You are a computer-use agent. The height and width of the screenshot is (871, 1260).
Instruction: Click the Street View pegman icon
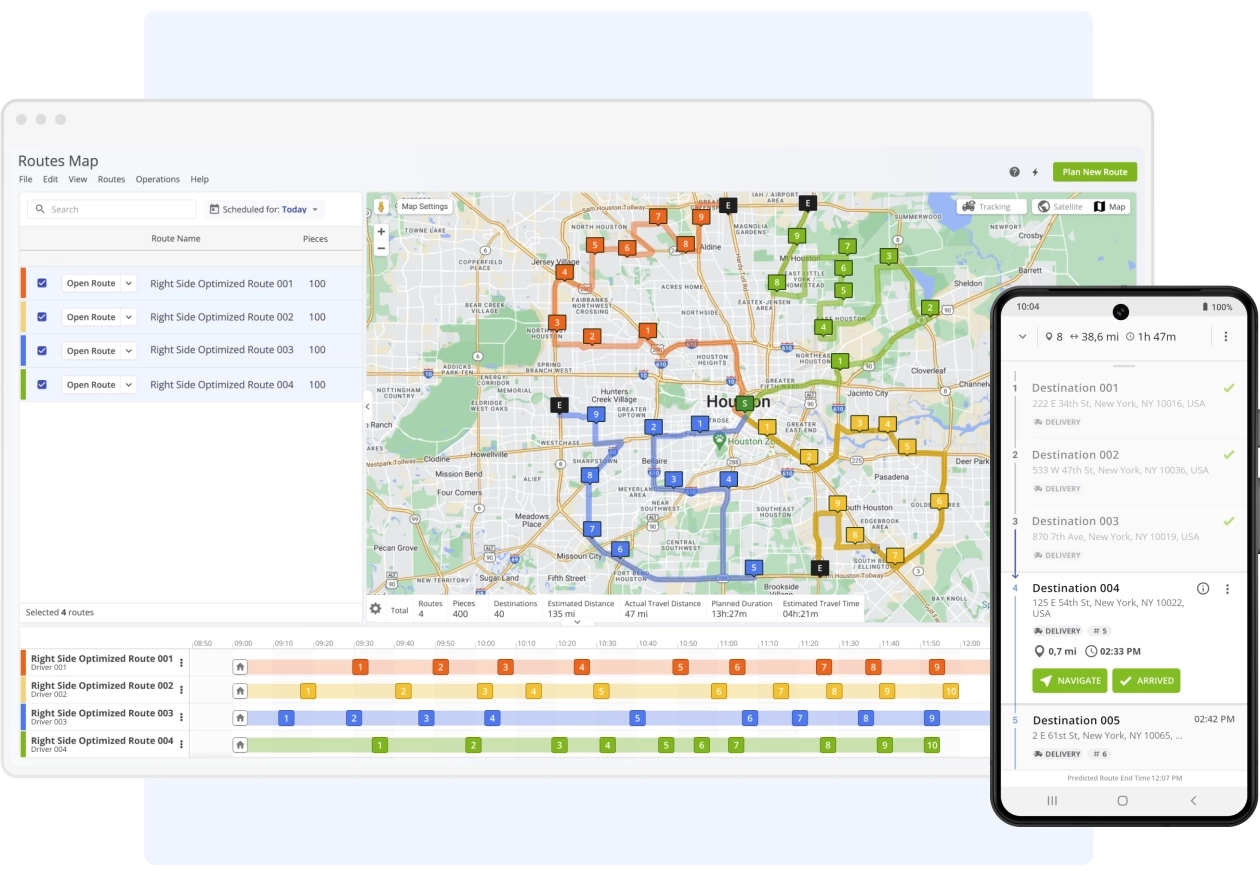pos(381,207)
